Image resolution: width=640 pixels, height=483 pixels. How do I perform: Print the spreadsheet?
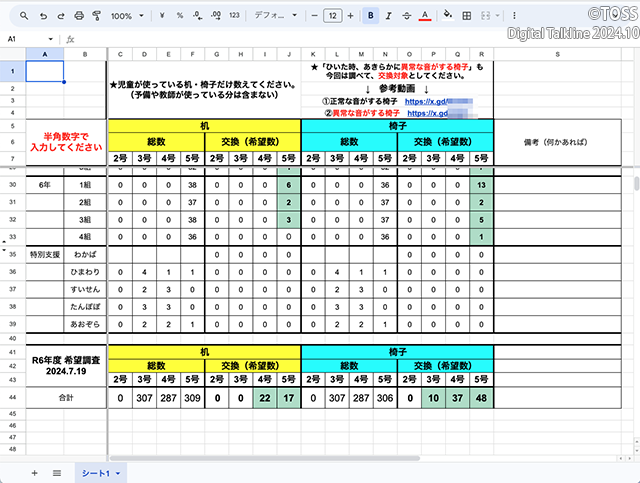[x=79, y=16]
